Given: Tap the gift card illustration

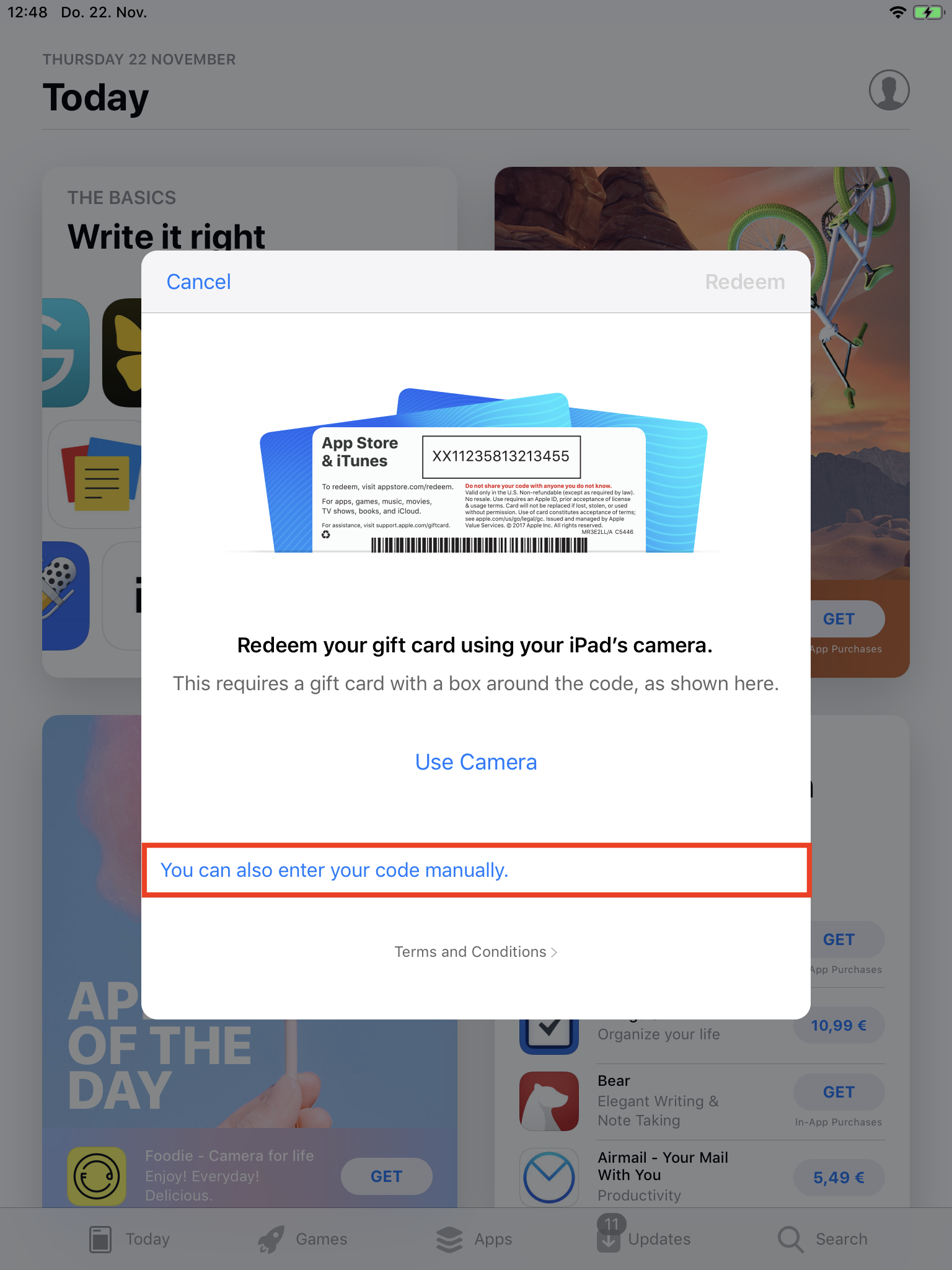Looking at the screenshot, I should tap(483, 470).
